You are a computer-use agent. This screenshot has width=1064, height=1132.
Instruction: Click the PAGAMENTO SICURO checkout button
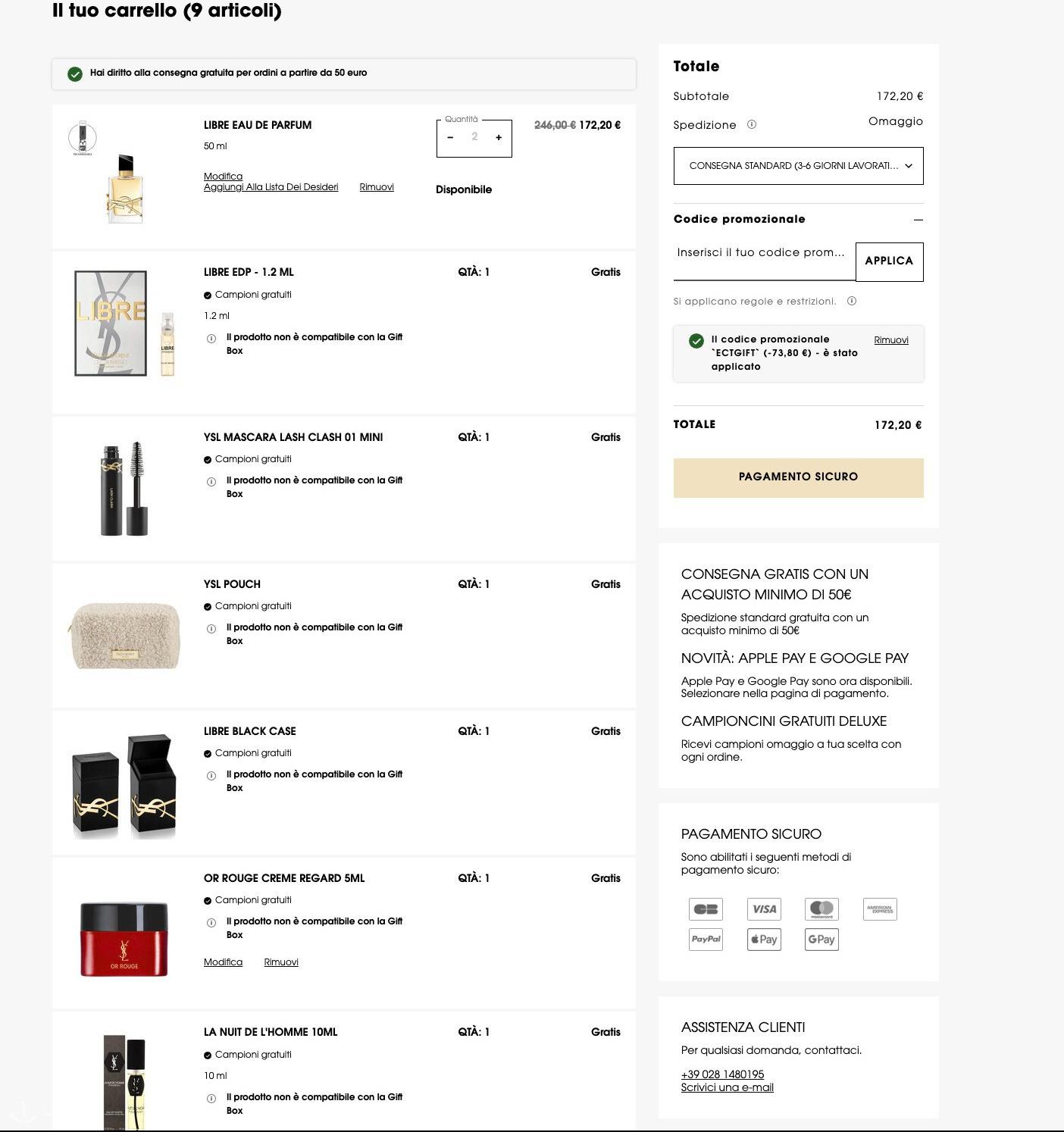[798, 477]
